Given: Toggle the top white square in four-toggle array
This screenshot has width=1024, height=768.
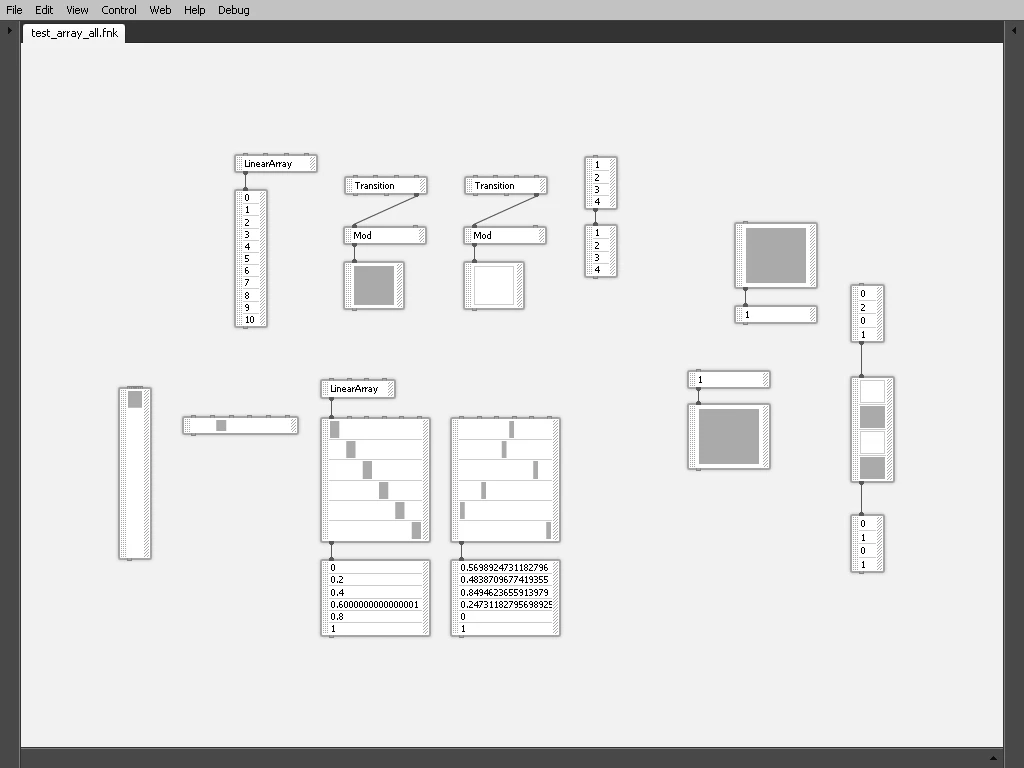Looking at the screenshot, I should [x=872, y=391].
